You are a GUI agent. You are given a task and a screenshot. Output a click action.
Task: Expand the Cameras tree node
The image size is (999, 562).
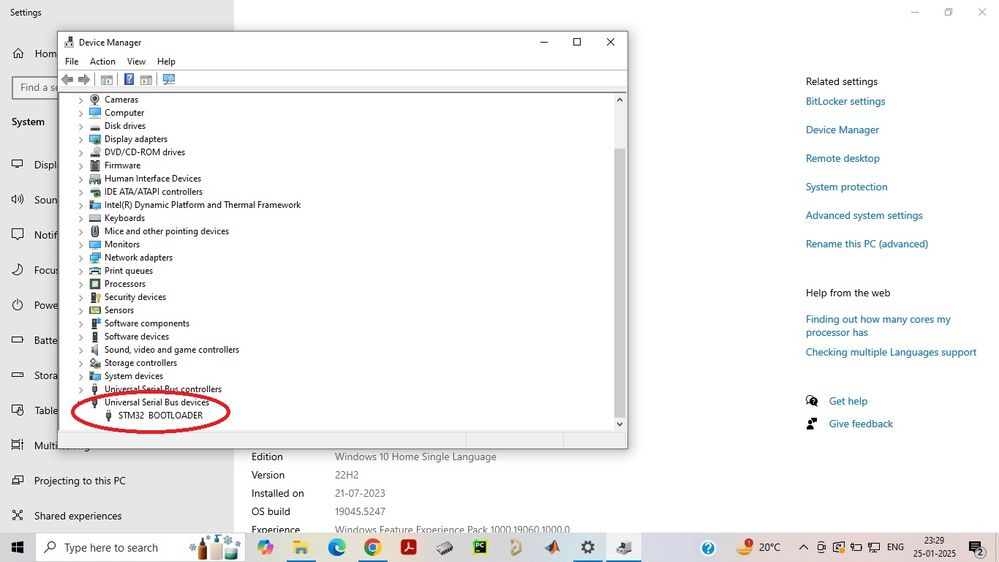point(81,100)
